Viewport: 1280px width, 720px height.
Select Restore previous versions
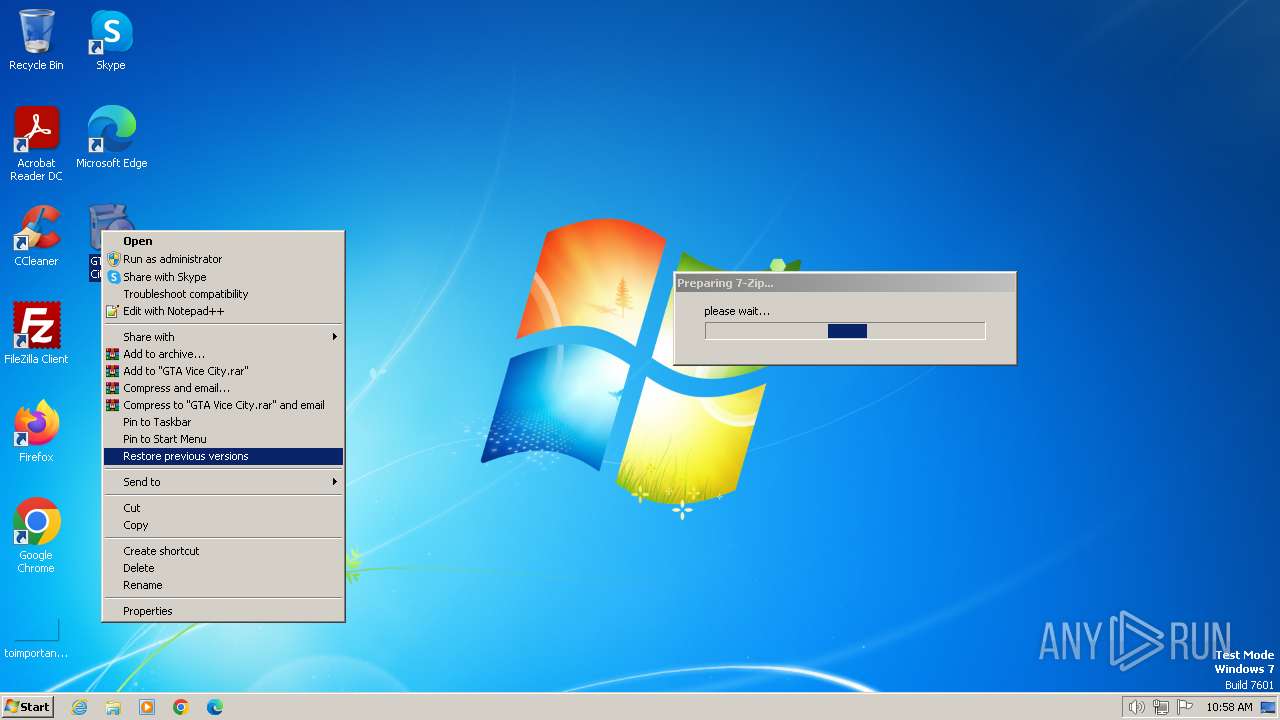(x=223, y=456)
